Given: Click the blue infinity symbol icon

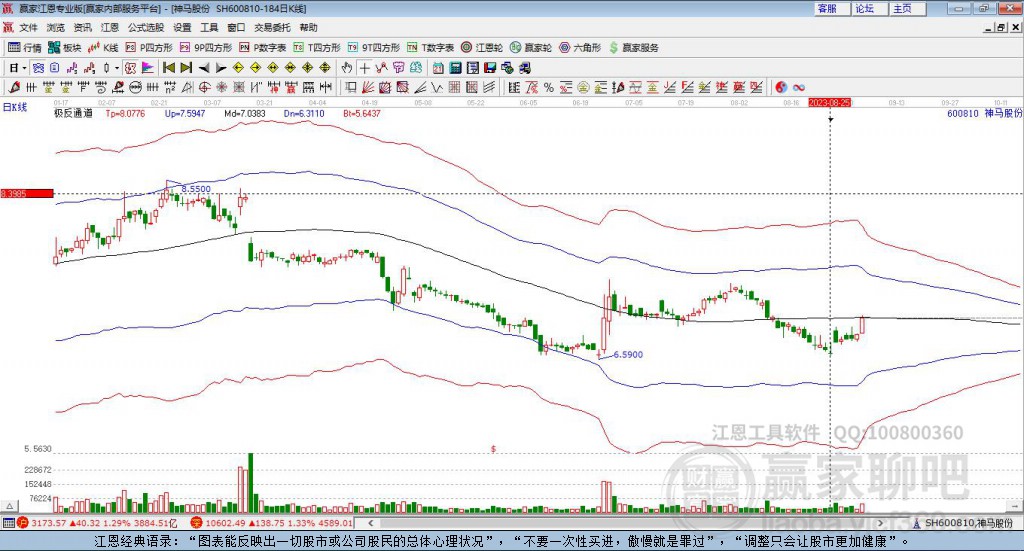Looking at the screenshot, I should 799,87.
